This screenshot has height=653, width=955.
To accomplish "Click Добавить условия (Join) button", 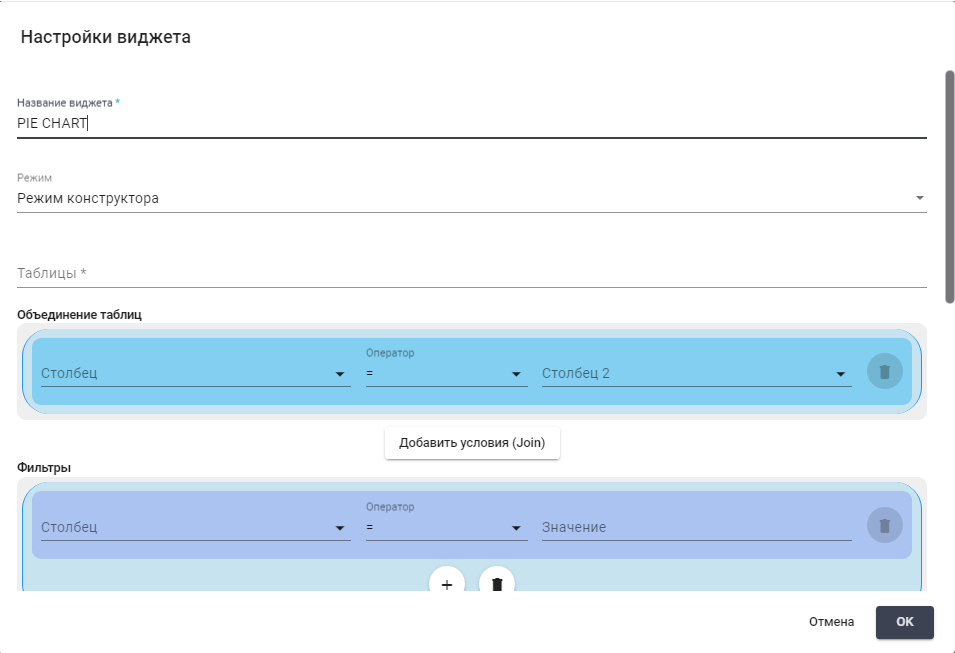I will pyautogui.click(x=472, y=443).
